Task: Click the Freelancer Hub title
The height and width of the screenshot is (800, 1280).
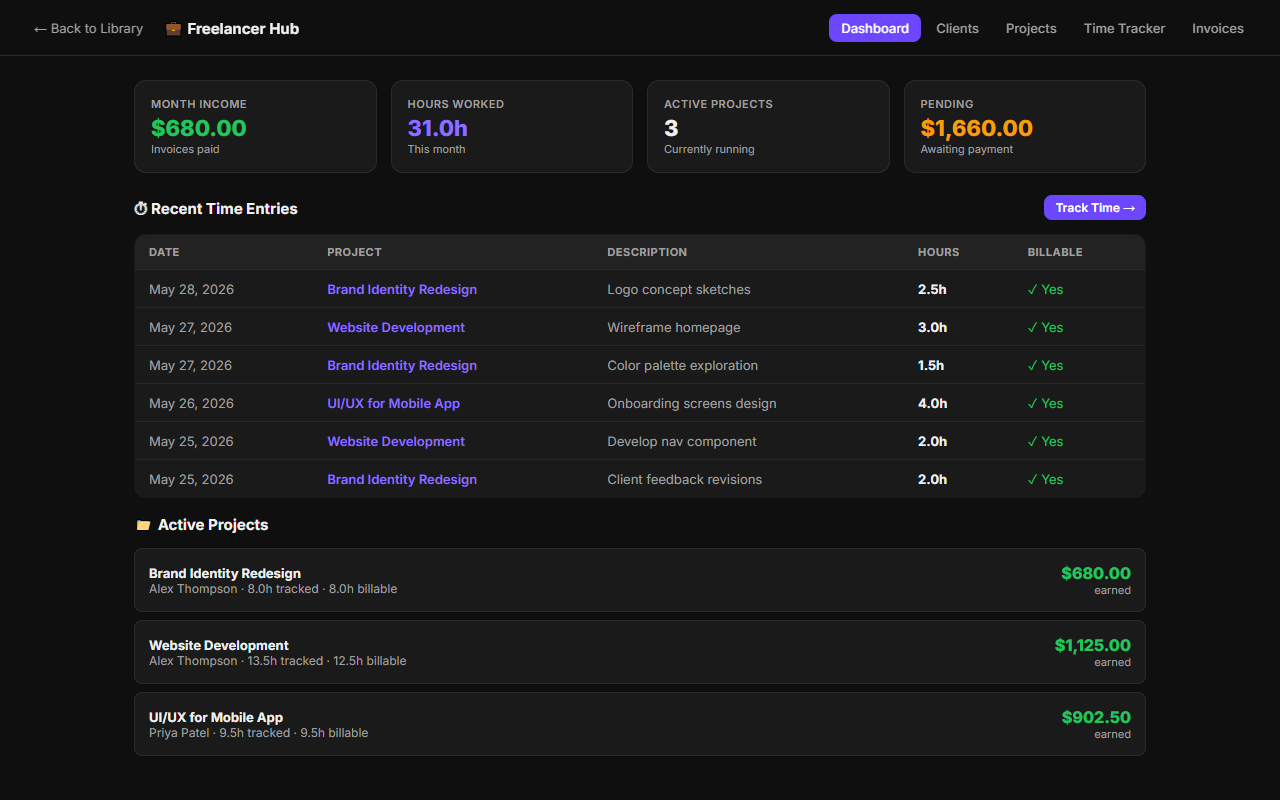Action: click(x=243, y=28)
